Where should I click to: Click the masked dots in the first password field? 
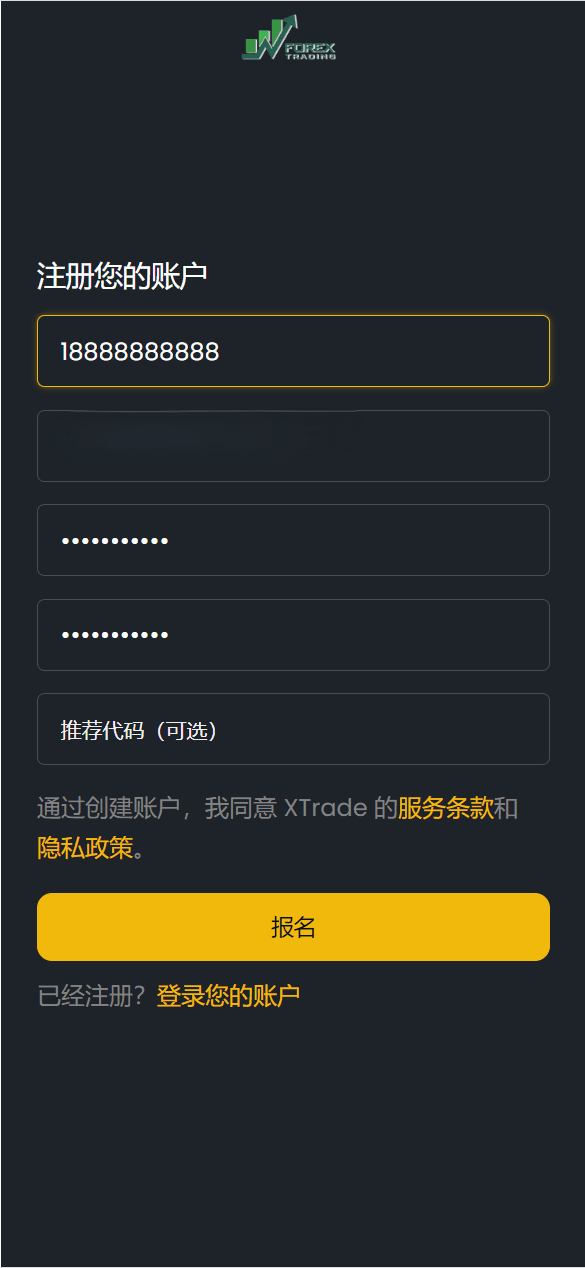(114, 541)
